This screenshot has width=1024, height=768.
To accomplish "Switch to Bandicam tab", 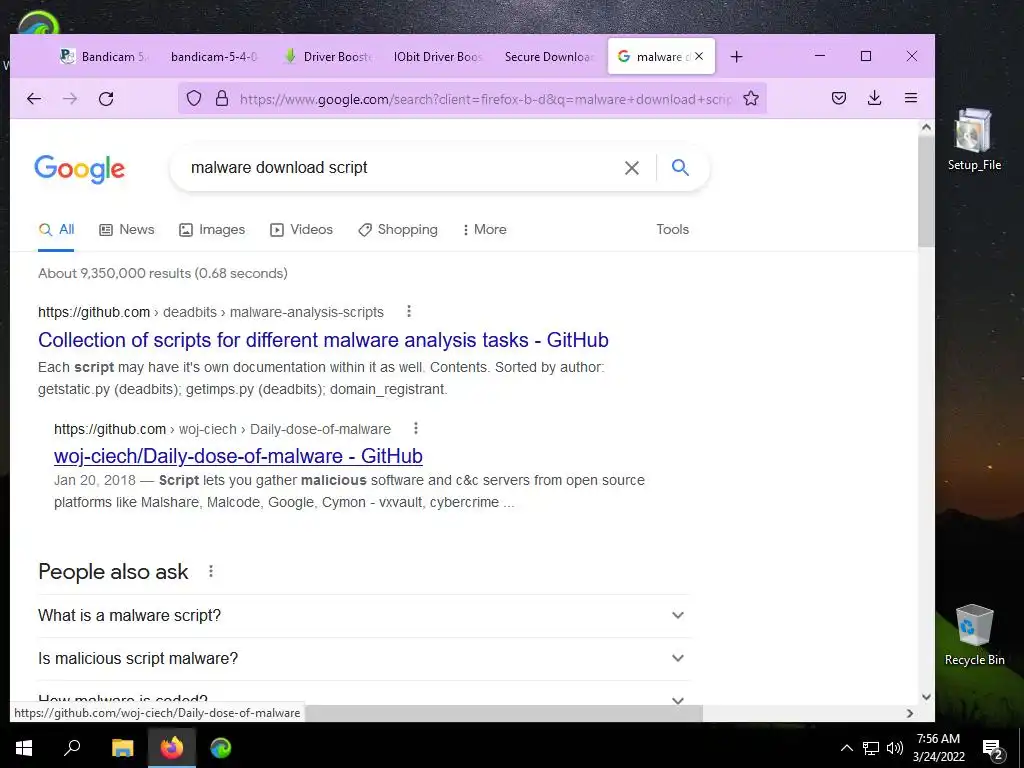I will point(104,57).
